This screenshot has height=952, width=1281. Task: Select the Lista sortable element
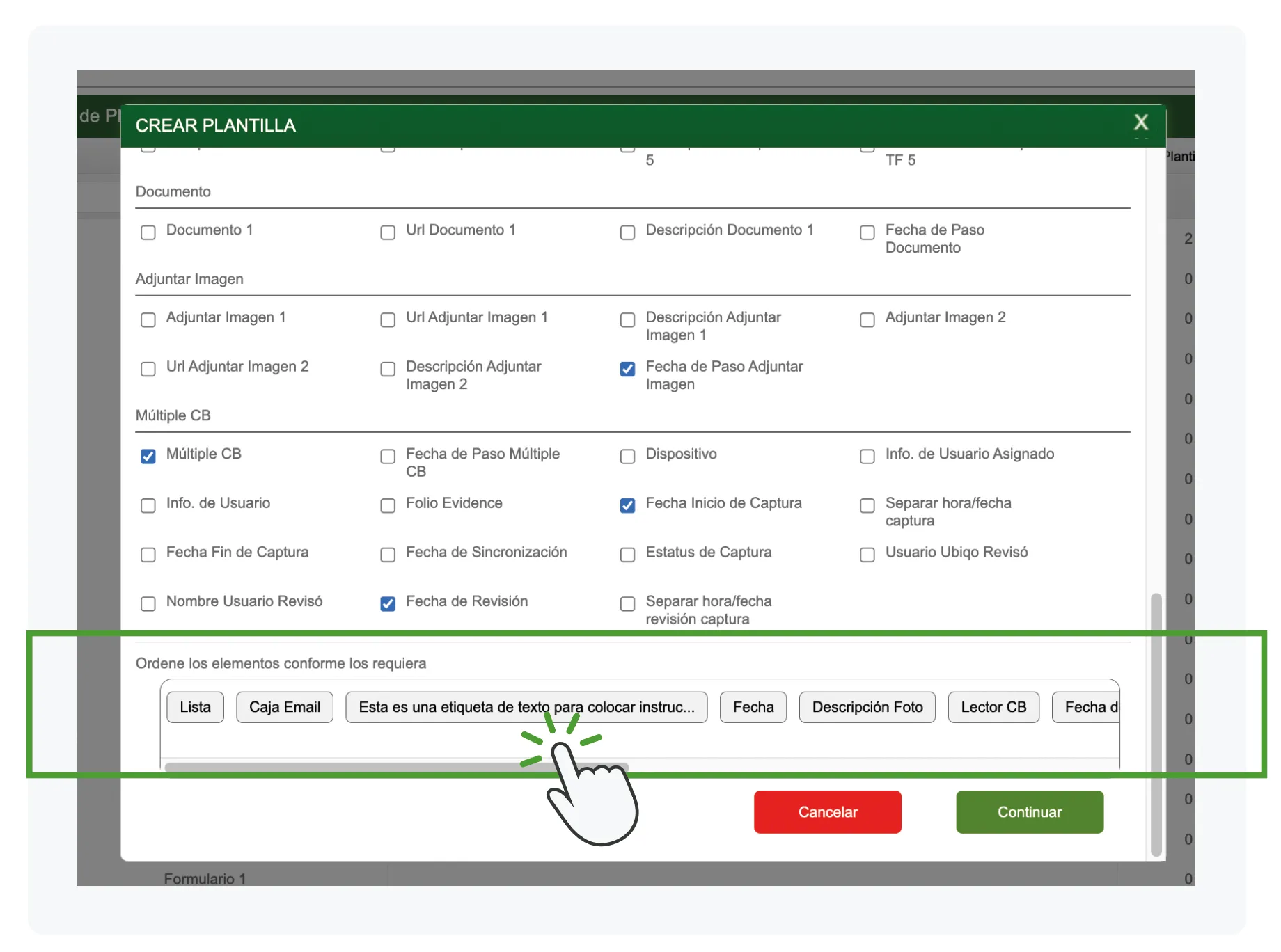coord(195,707)
